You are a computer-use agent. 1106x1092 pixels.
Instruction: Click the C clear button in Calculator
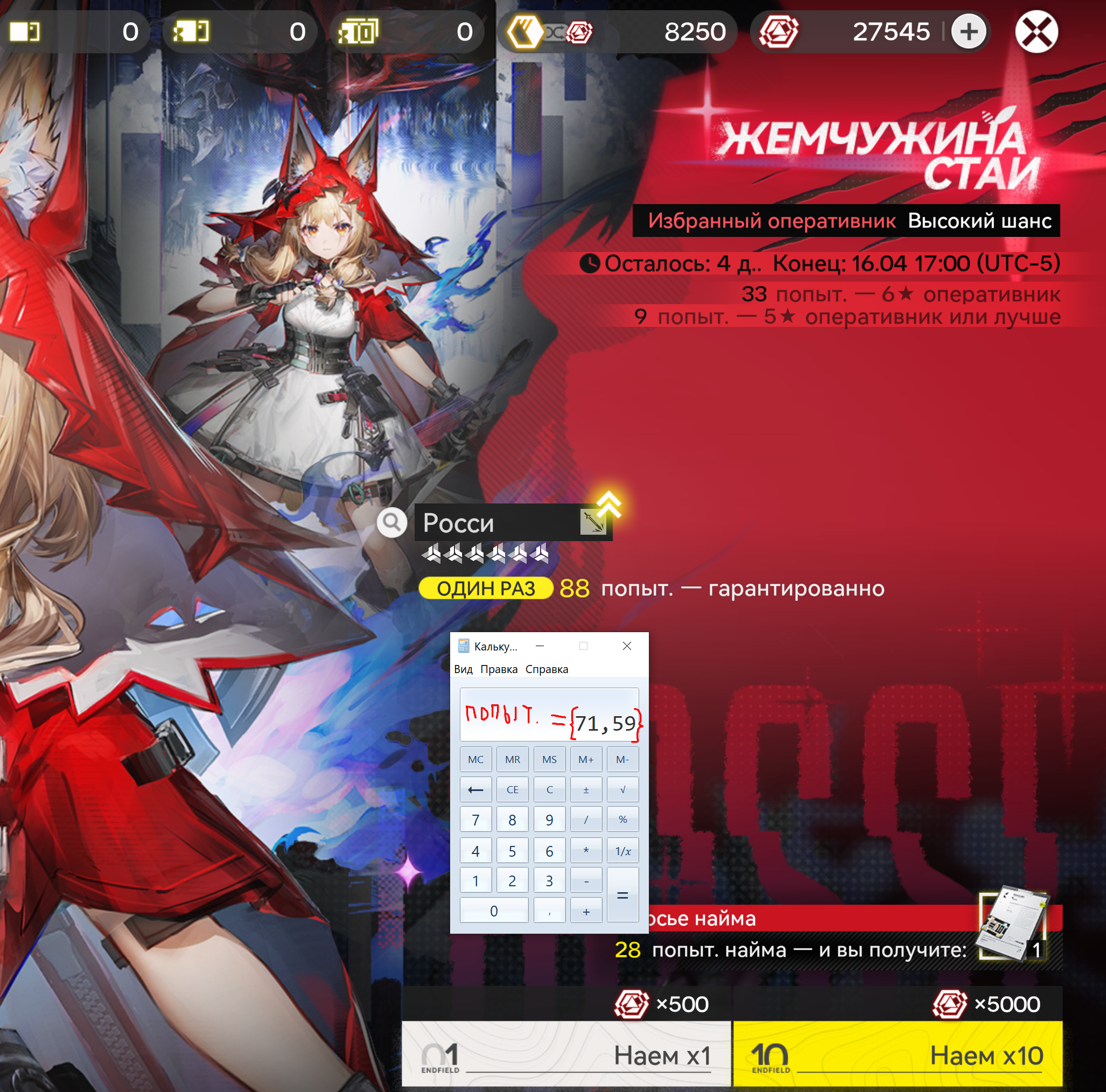[x=550, y=790]
